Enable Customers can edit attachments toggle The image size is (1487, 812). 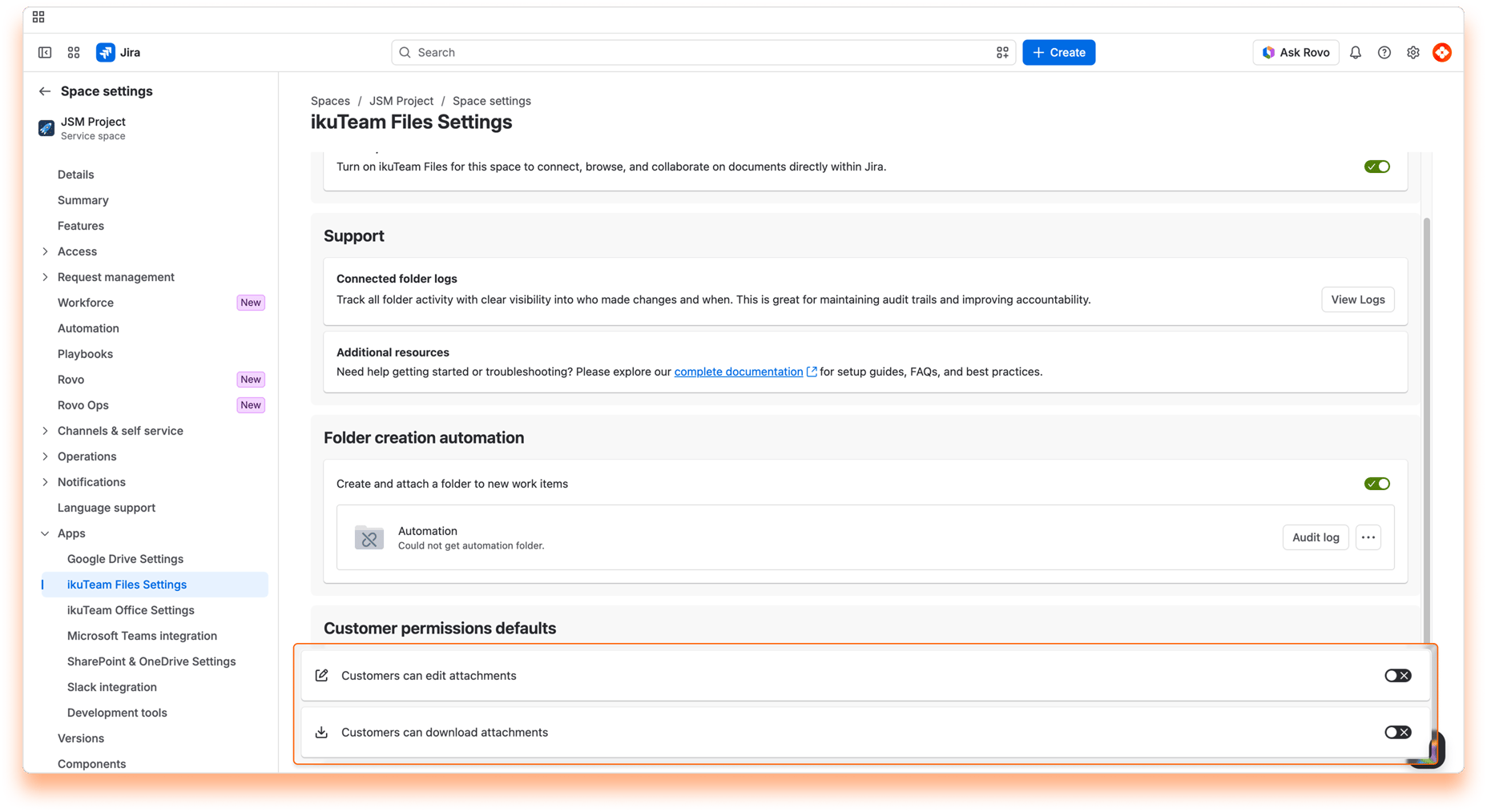pos(1398,675)
